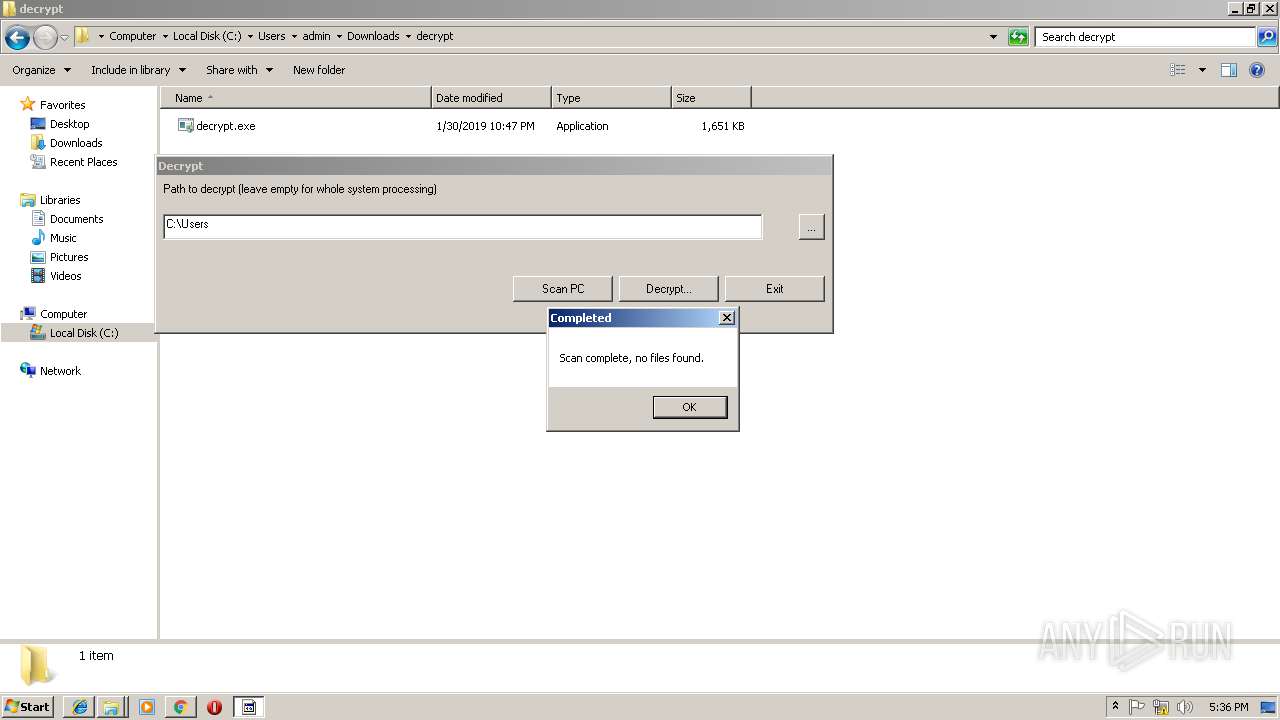The width and height of the screenshot is (1280, 720).
Task: Click the Exit button in Decrypt window
Action: pyautogui.click(x=775, y=289)
